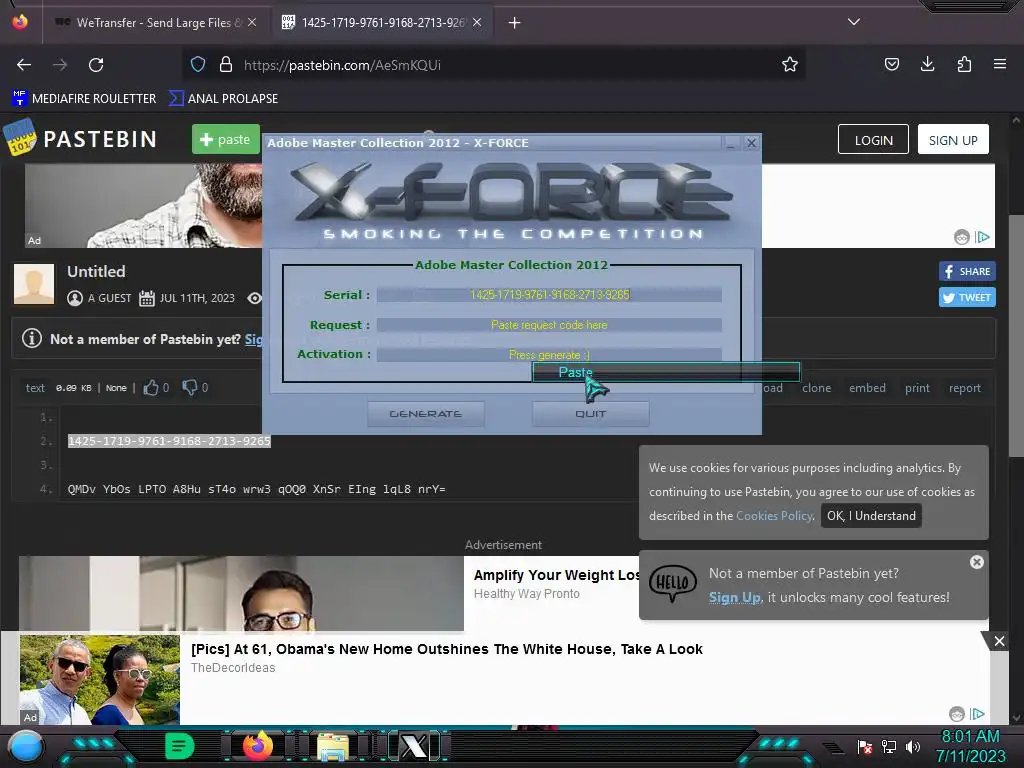Click the text syntax label
The image size is (1024, 768).
coord(35,388)
